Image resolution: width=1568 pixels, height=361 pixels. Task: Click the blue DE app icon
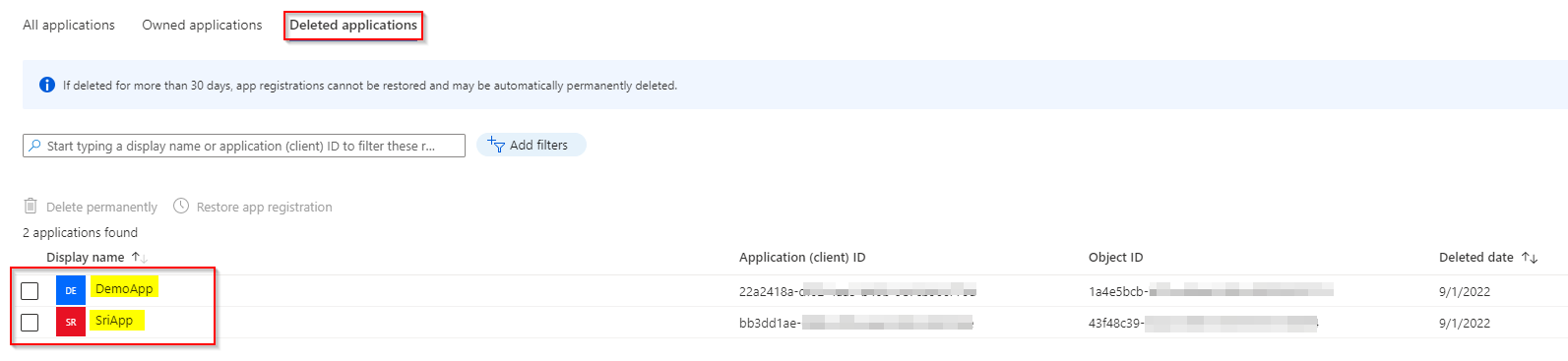click(x=71, y=290)
